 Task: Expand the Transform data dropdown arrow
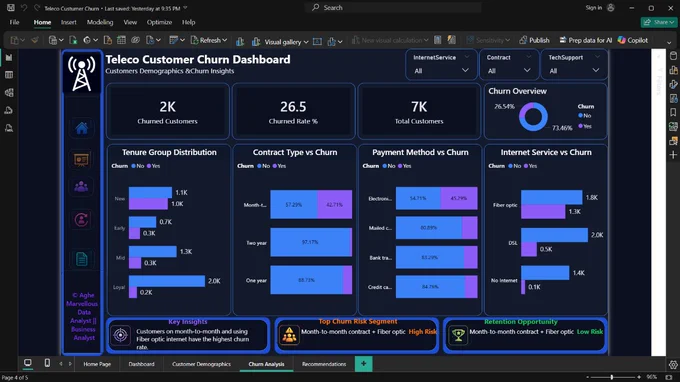pos(183,40)
